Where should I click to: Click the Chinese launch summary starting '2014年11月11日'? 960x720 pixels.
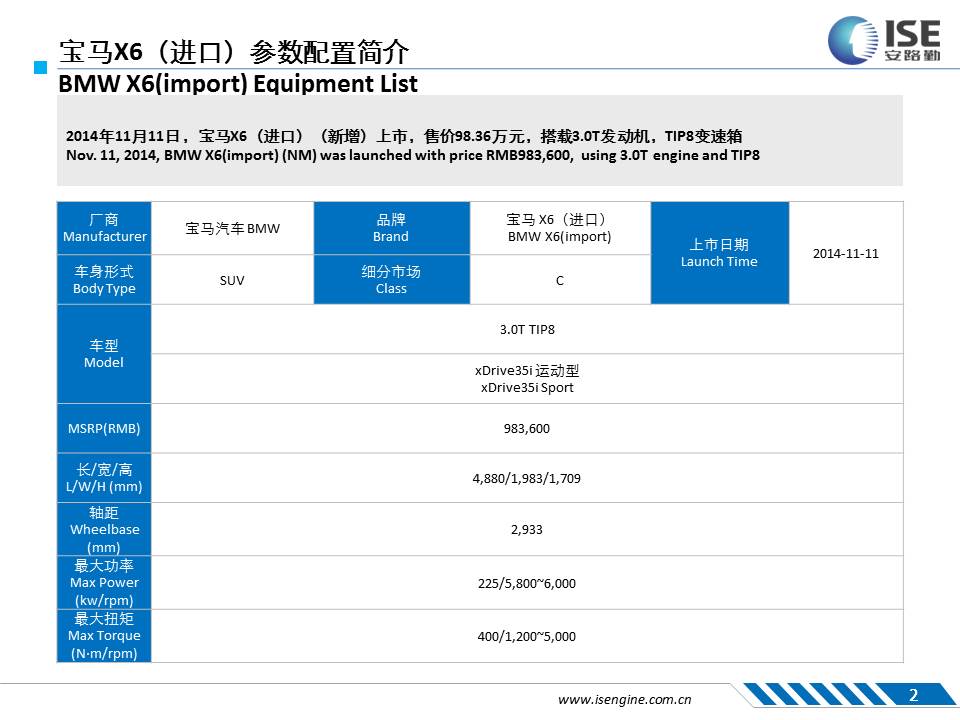pyautogui.click(x=404, y=136)
